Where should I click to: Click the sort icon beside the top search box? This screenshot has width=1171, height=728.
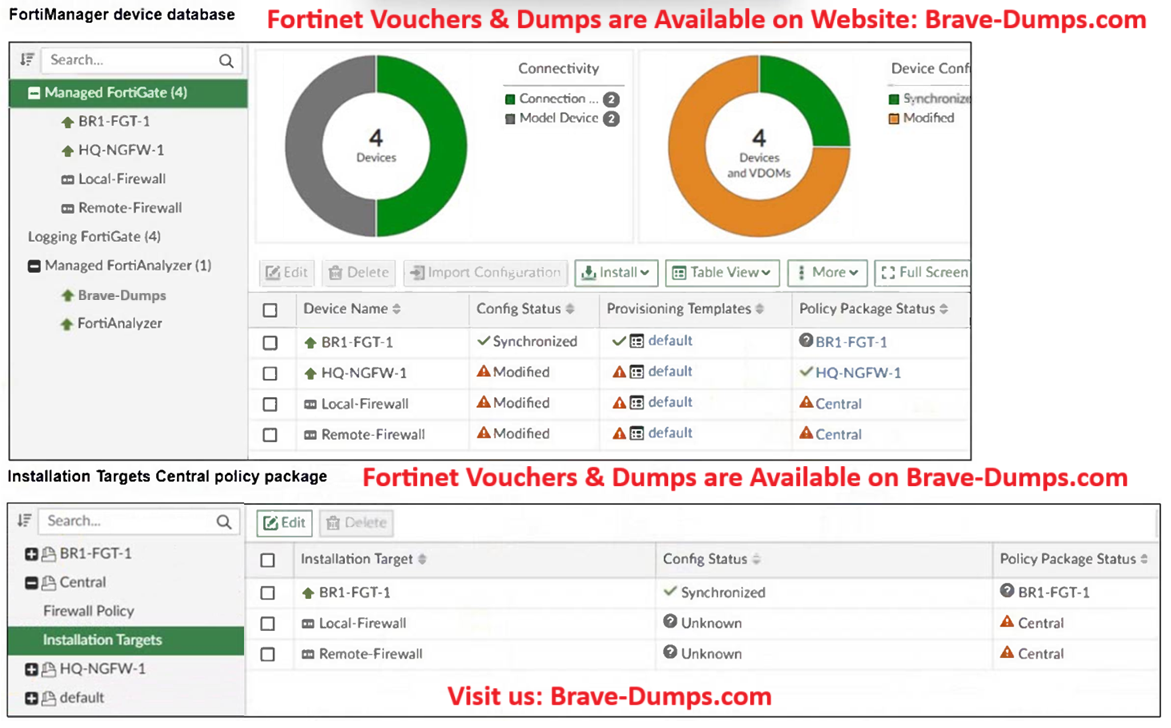pos(27,61)
